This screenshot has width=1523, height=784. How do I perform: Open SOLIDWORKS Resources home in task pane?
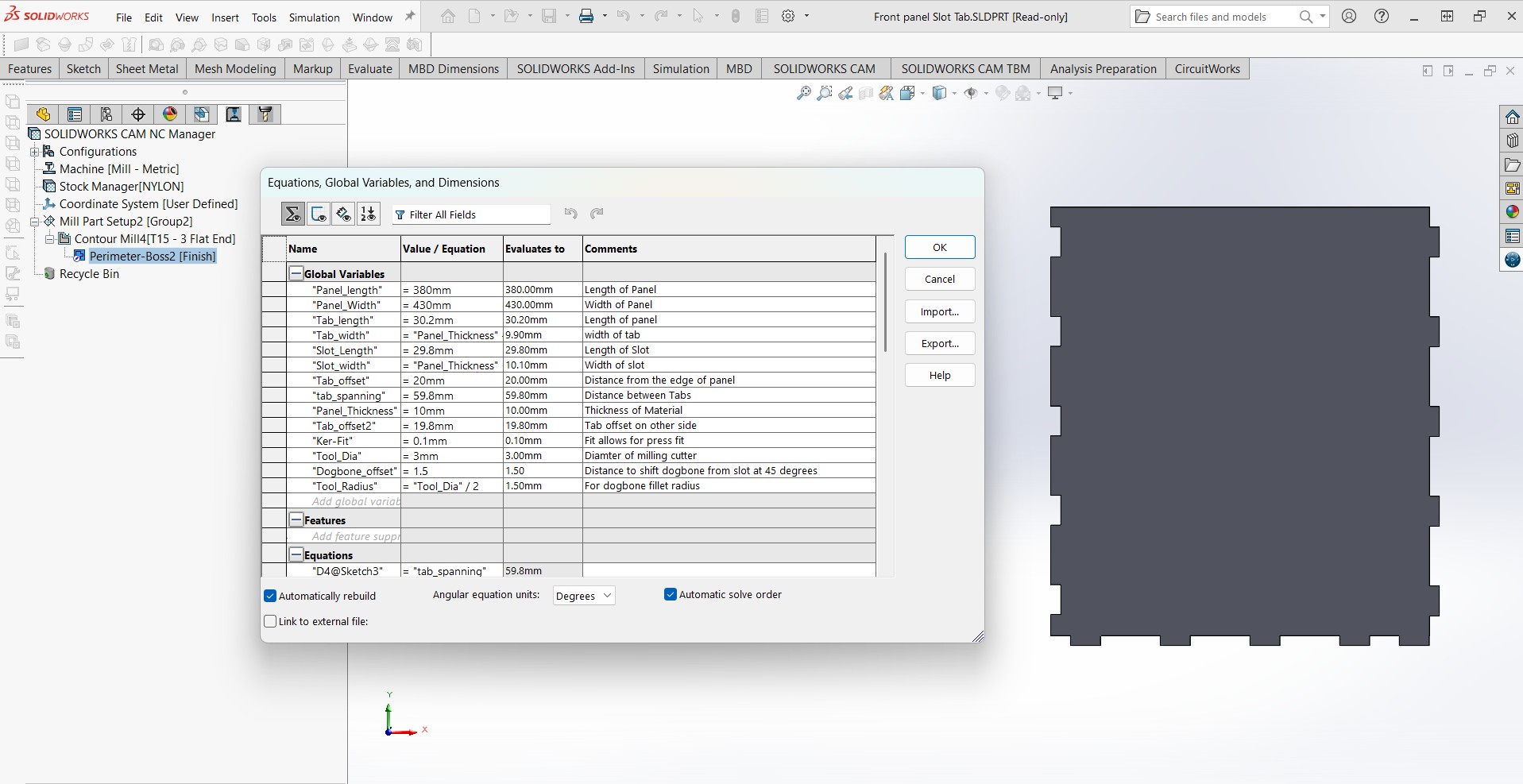(x=1512, y=118)
